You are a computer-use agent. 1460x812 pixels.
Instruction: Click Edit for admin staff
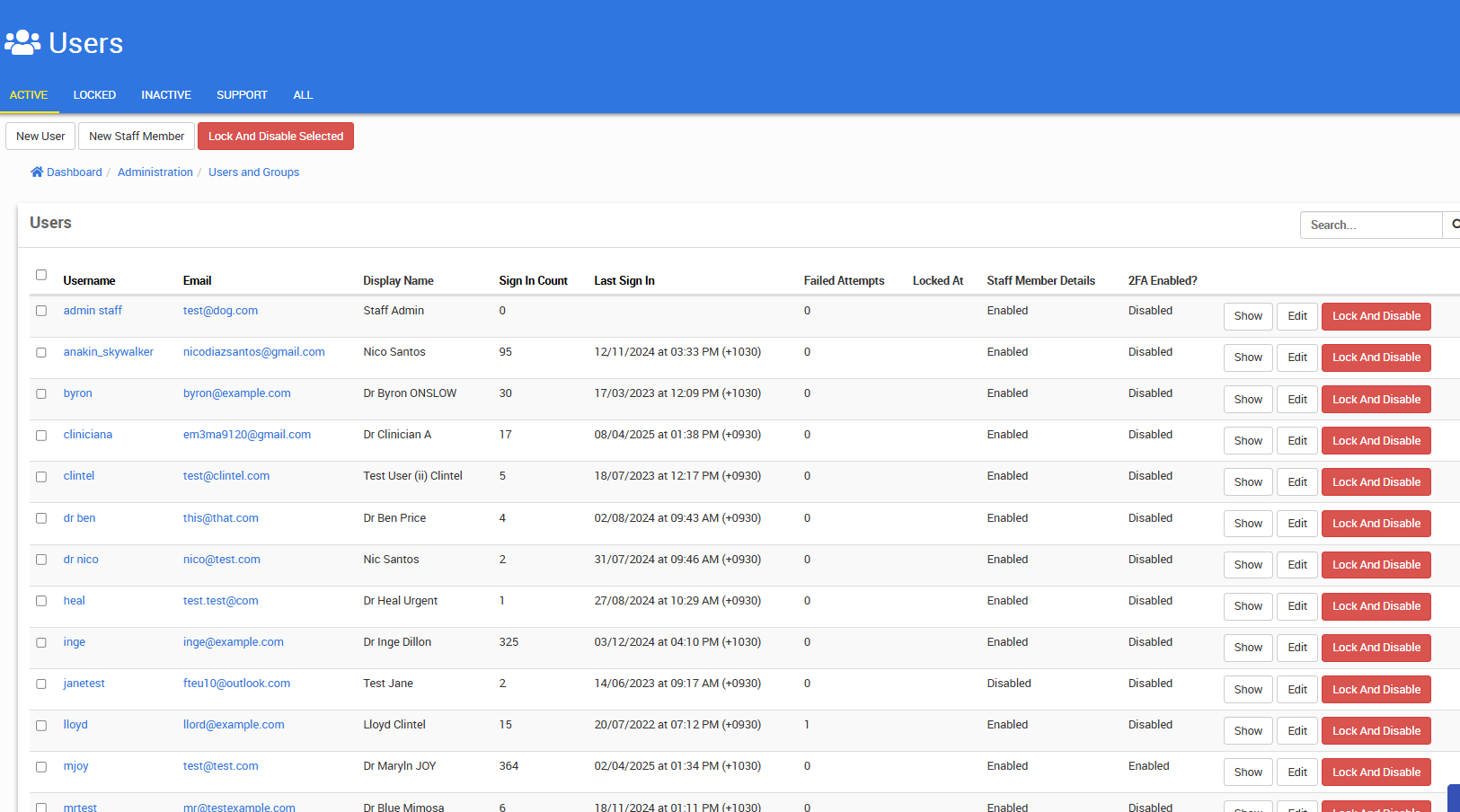[x=1297, y=316]
